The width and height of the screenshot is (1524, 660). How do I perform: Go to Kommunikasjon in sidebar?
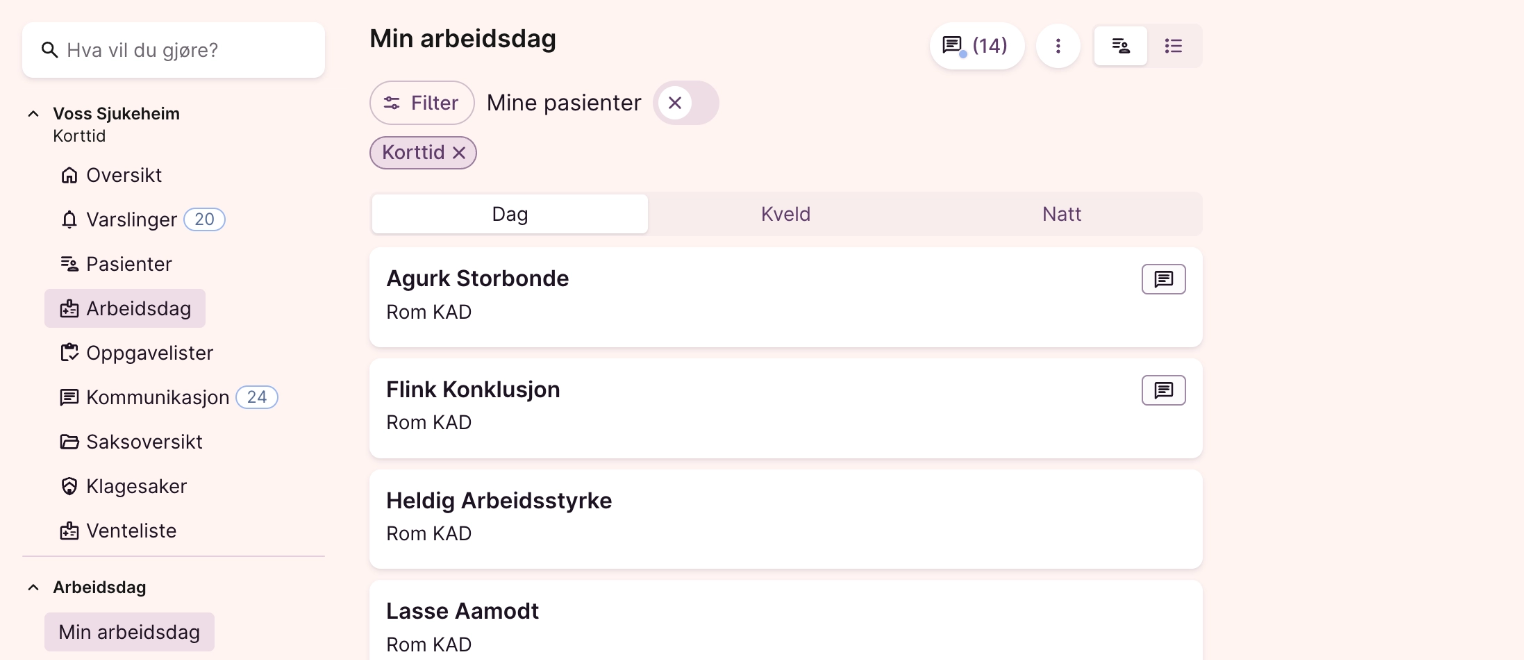pos(157,398)
